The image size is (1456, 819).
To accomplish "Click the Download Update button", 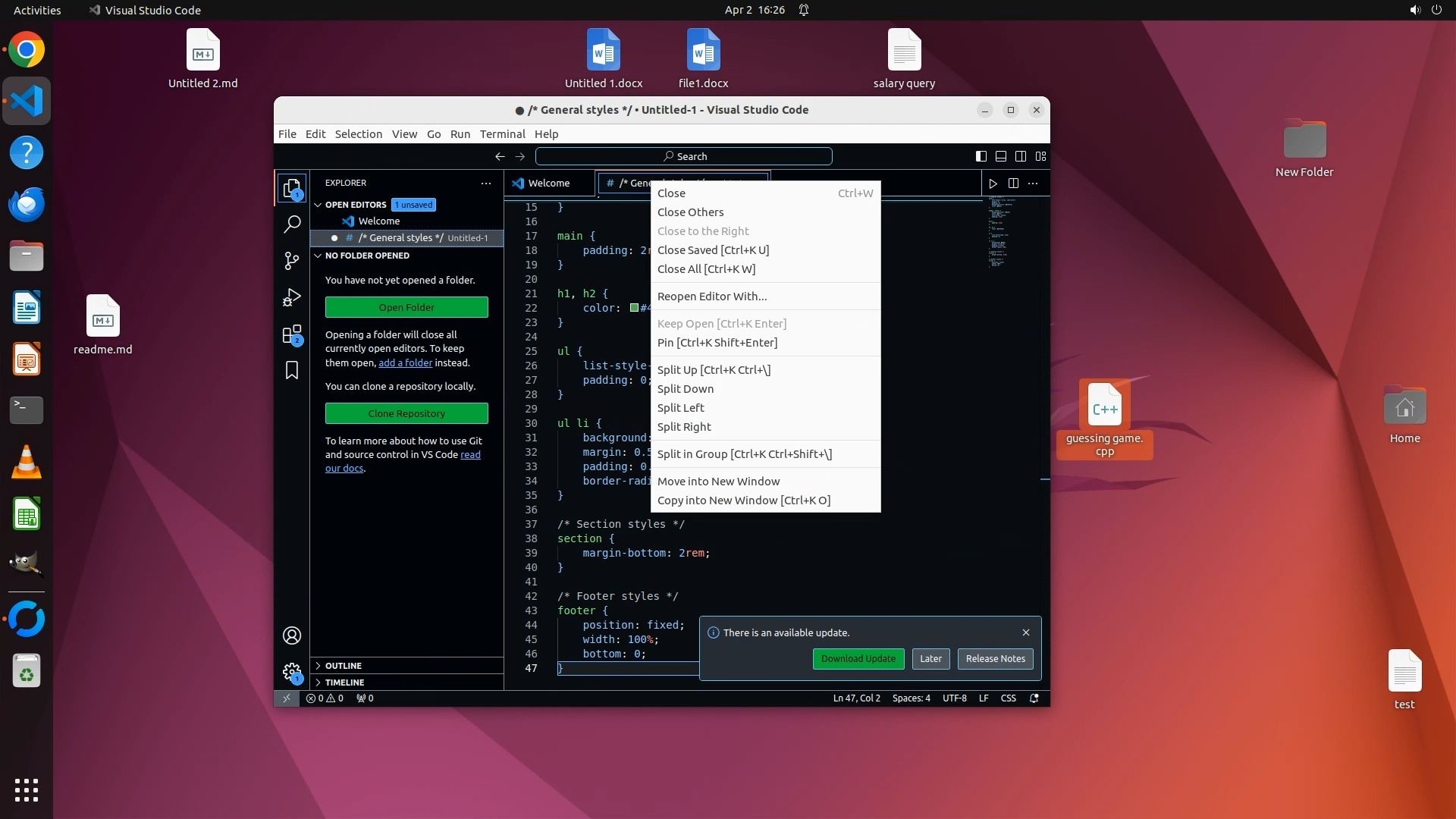I will point(858,659).
